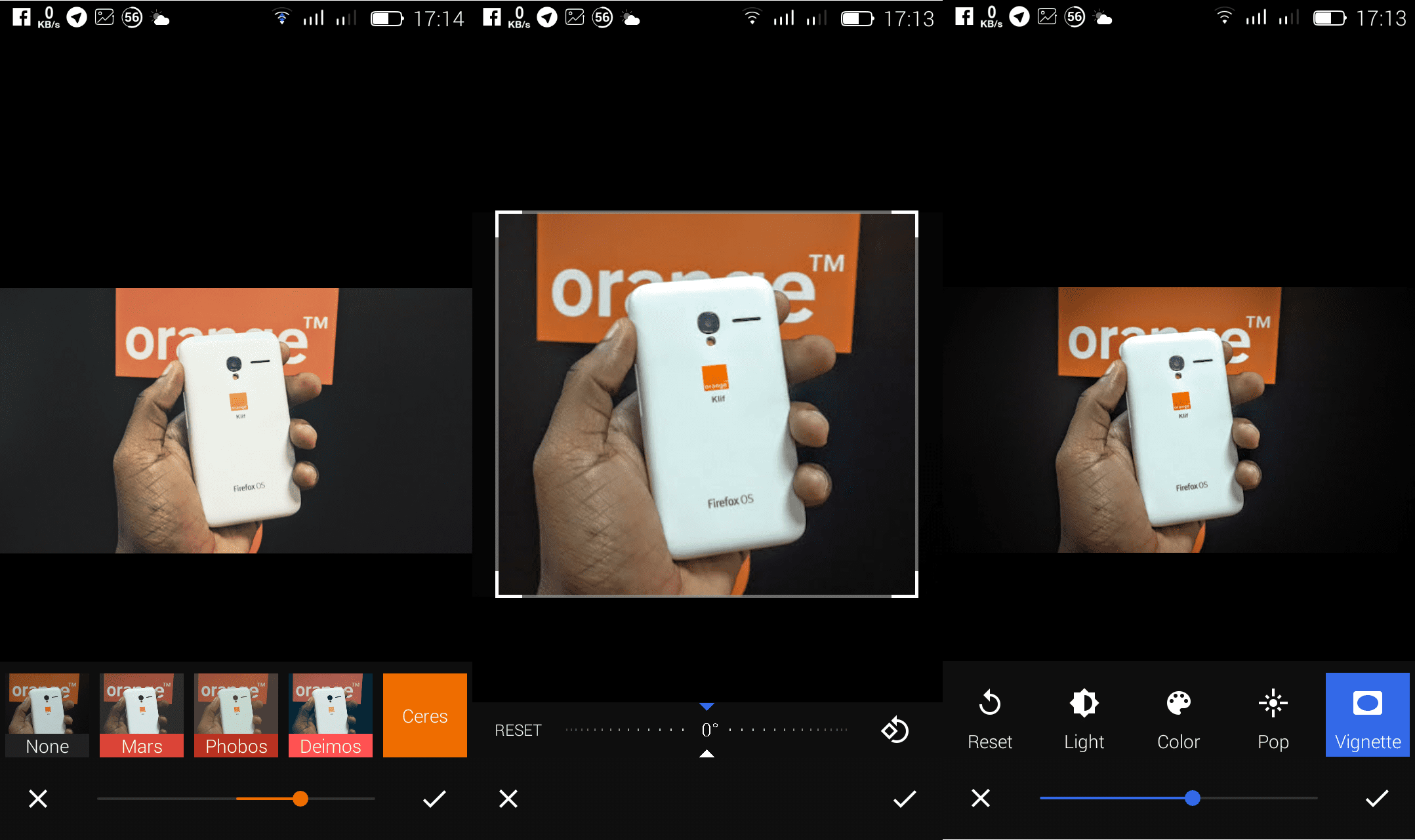Click the blue vignette slider handle
1415x840 pixels.
tap(1193, 798)
